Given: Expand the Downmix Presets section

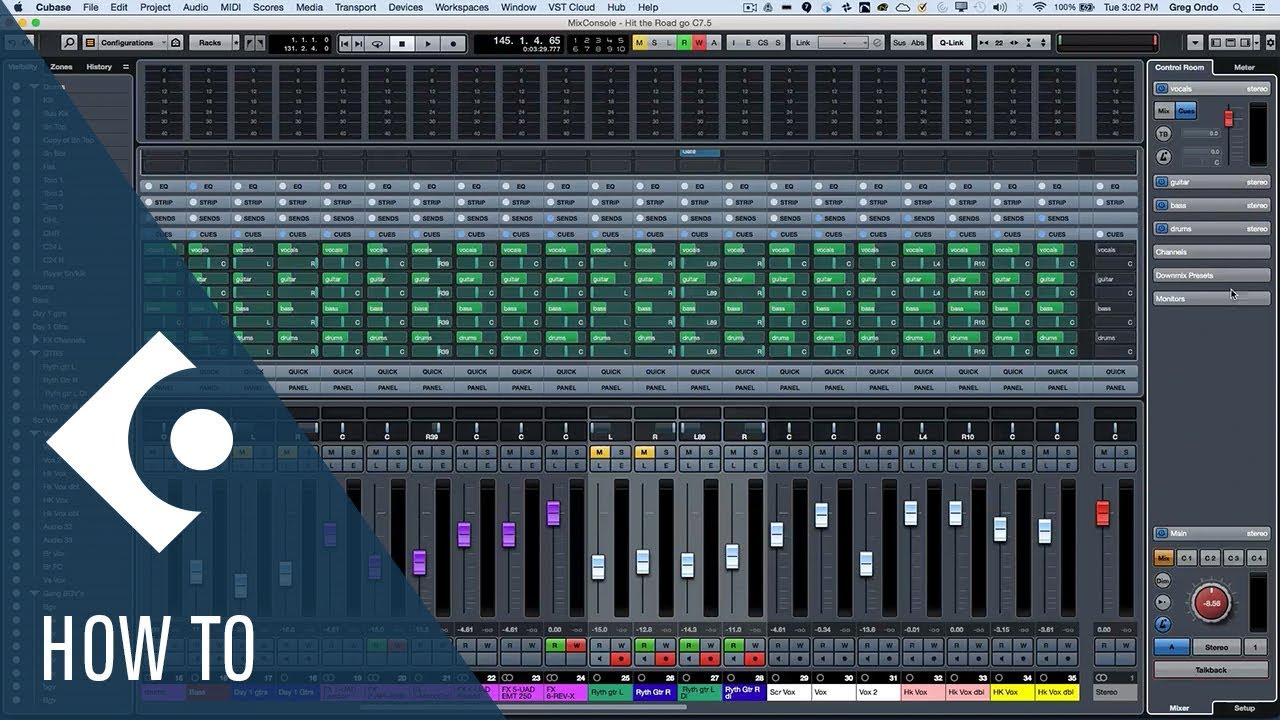Looking at the screenshot, I should click(1210, 275).
